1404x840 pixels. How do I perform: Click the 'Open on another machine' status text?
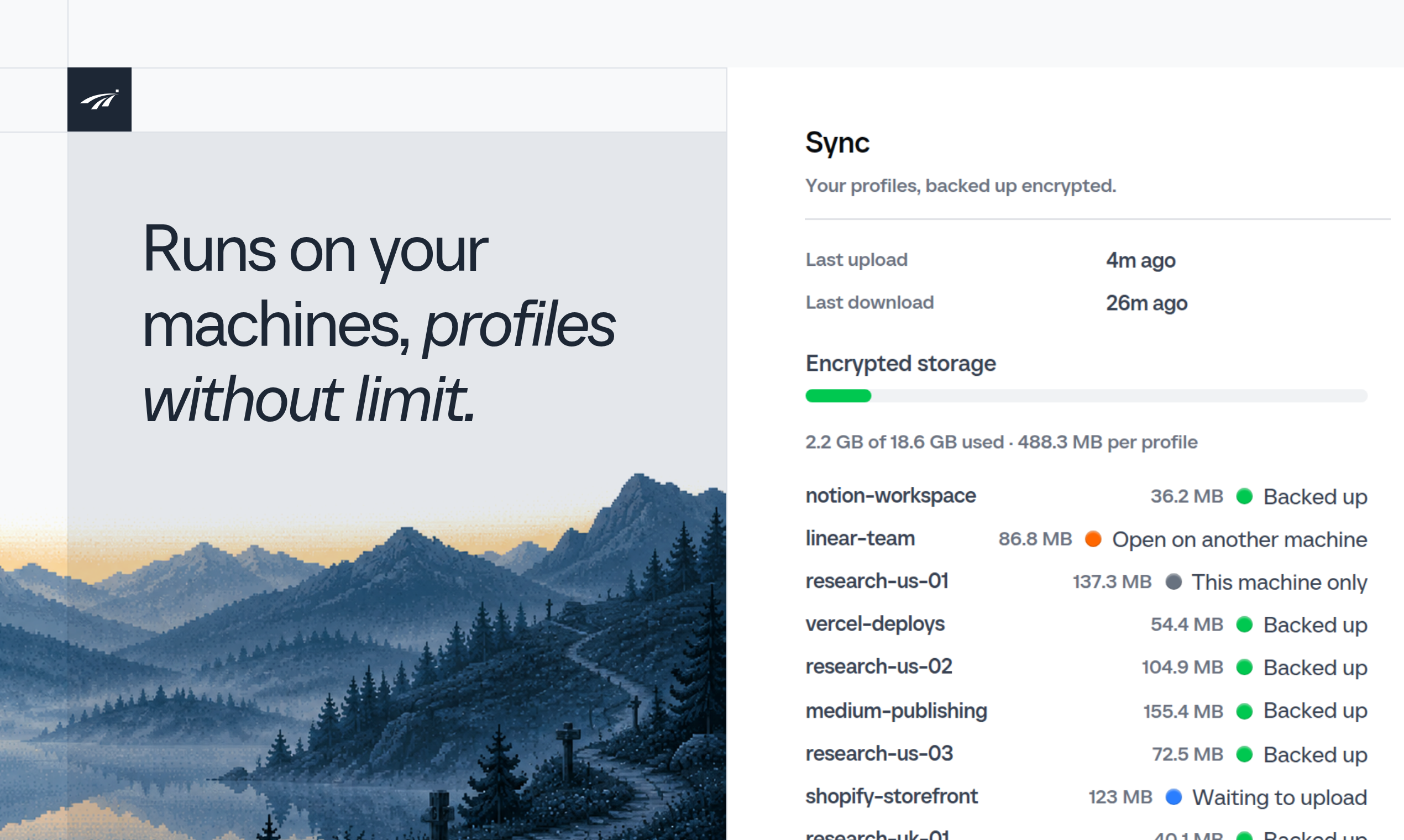1239,539
